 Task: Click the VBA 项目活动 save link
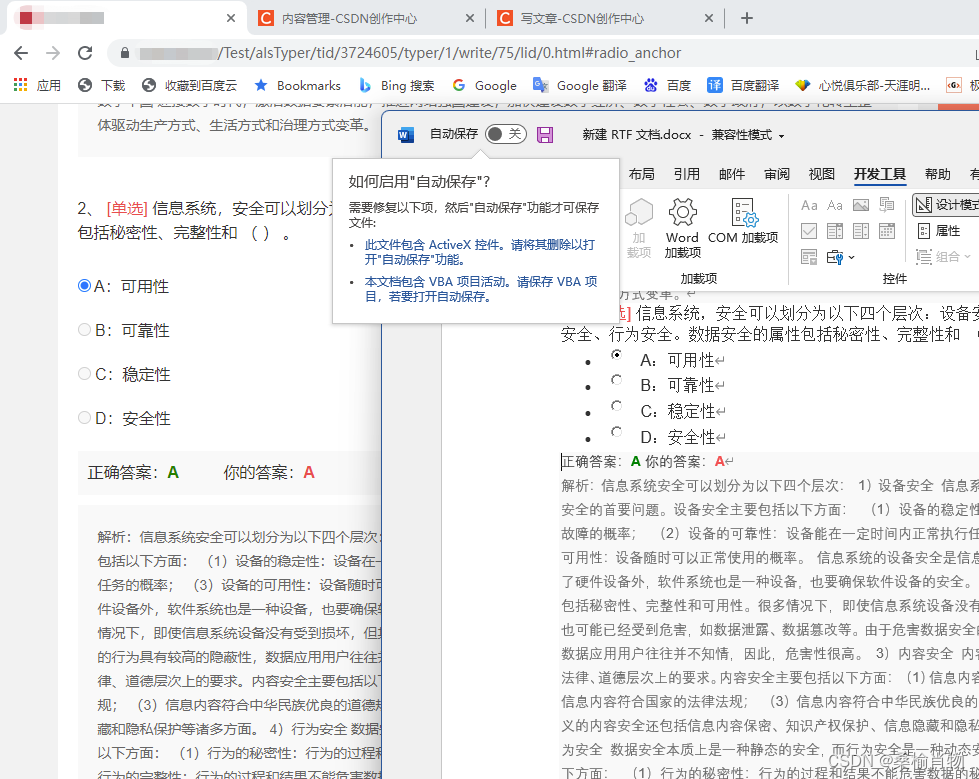click(x=481, y=288)
